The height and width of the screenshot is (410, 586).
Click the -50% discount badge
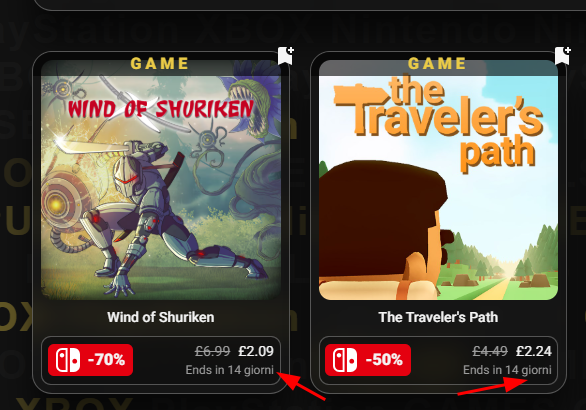[x=368, y=360]
